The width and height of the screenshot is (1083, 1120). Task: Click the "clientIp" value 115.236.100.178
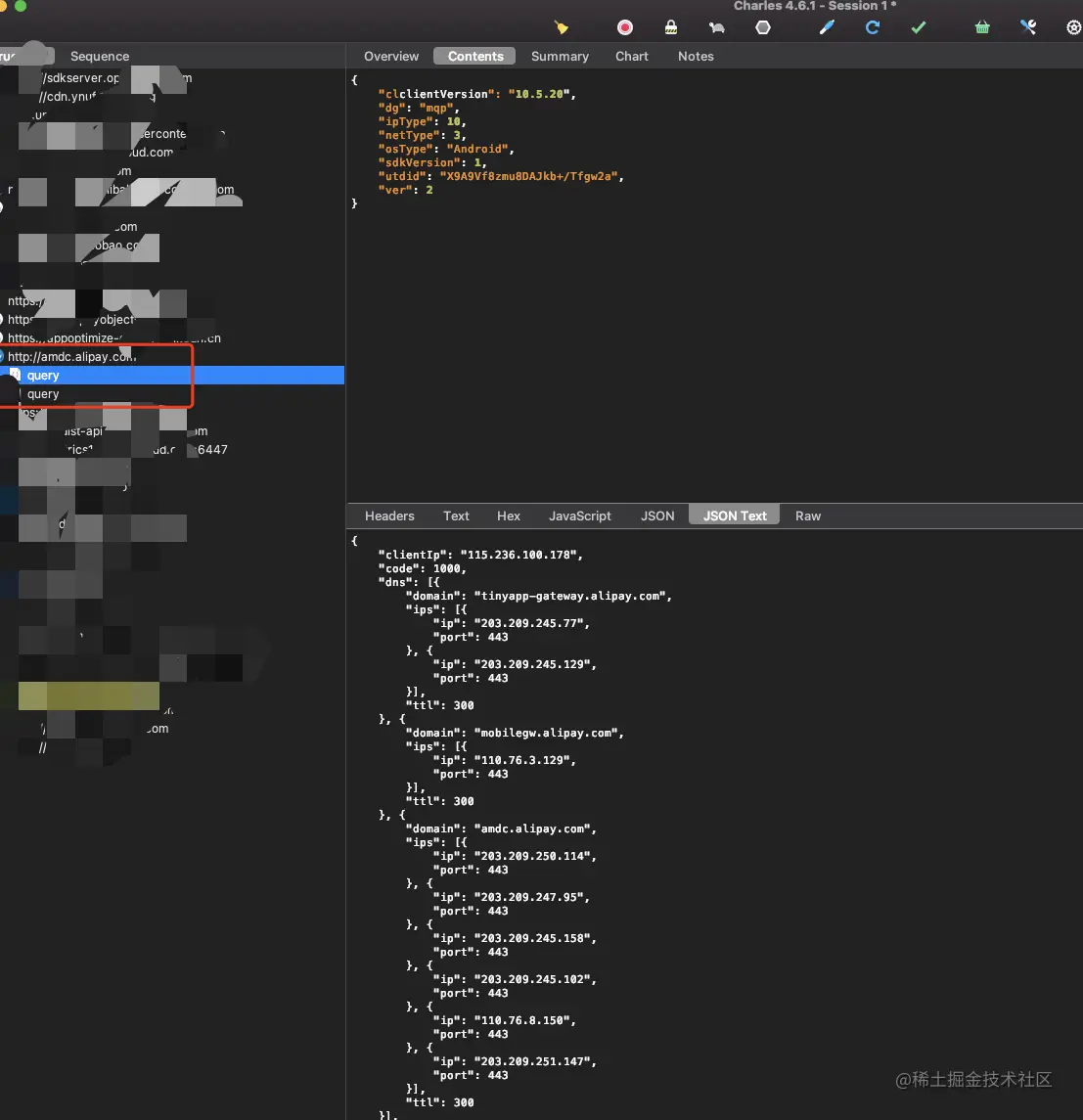520,555
